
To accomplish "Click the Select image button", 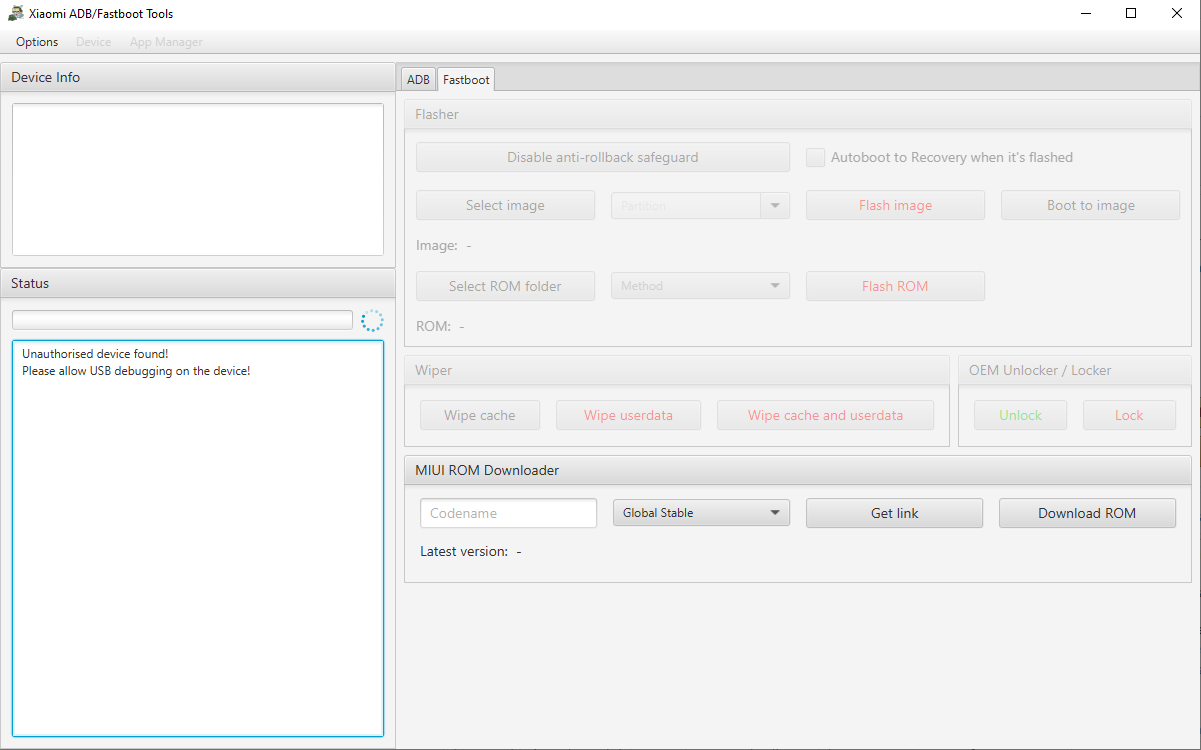I will click(505, 205).
